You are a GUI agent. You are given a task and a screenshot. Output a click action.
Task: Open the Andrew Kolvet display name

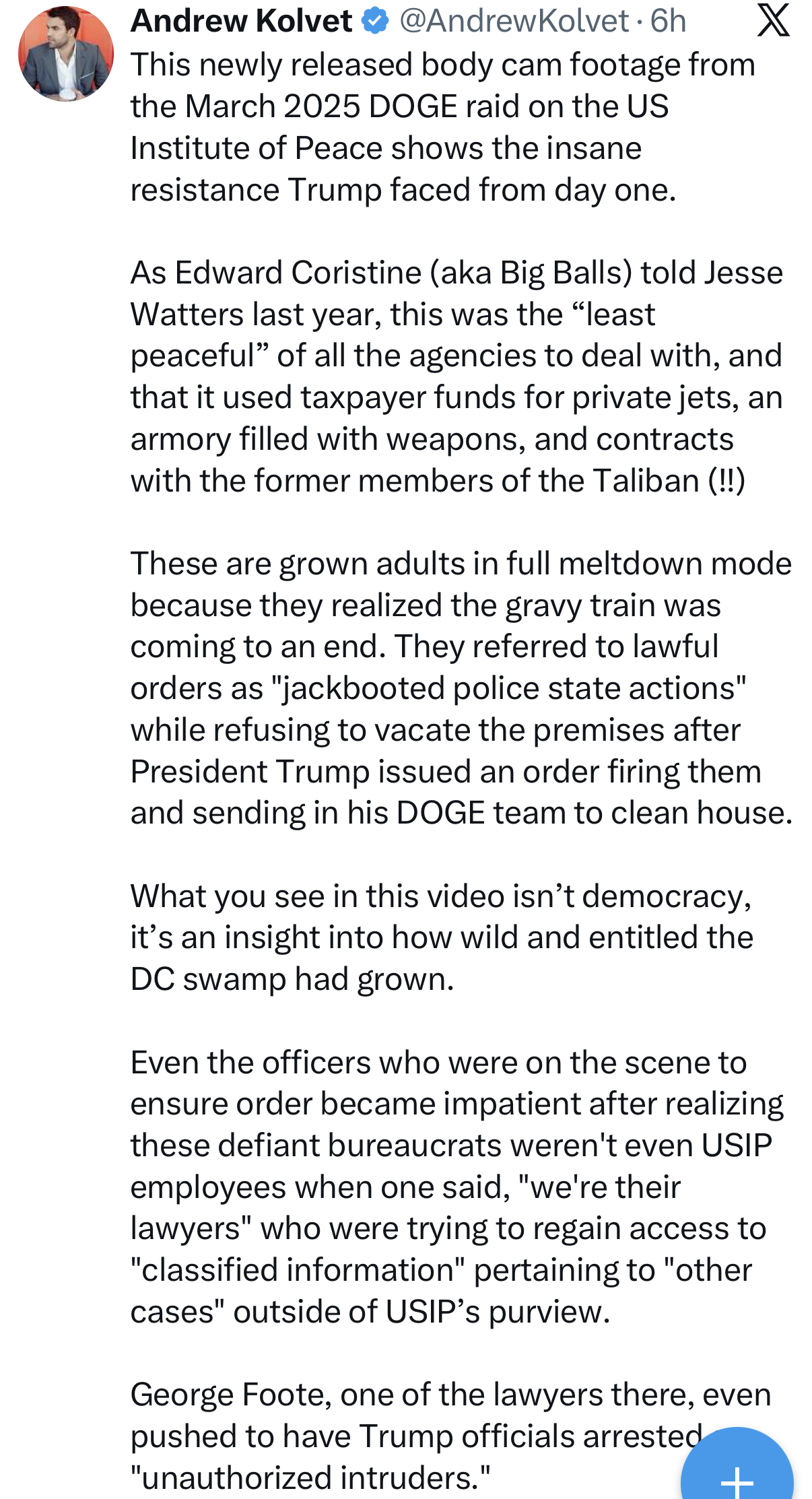pos(241,21)
